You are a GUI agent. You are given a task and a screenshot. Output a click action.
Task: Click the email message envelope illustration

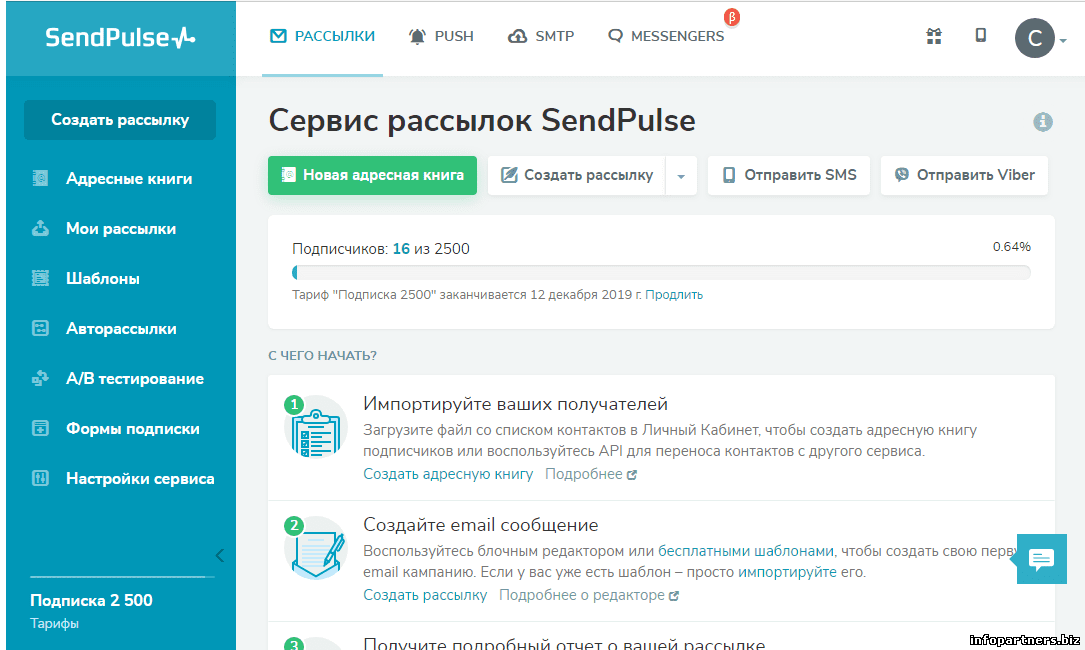(x=316, y=548)
